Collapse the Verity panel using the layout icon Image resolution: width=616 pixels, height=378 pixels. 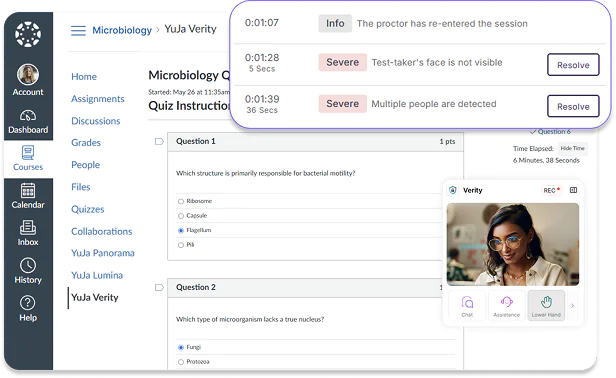click(574, 190)
